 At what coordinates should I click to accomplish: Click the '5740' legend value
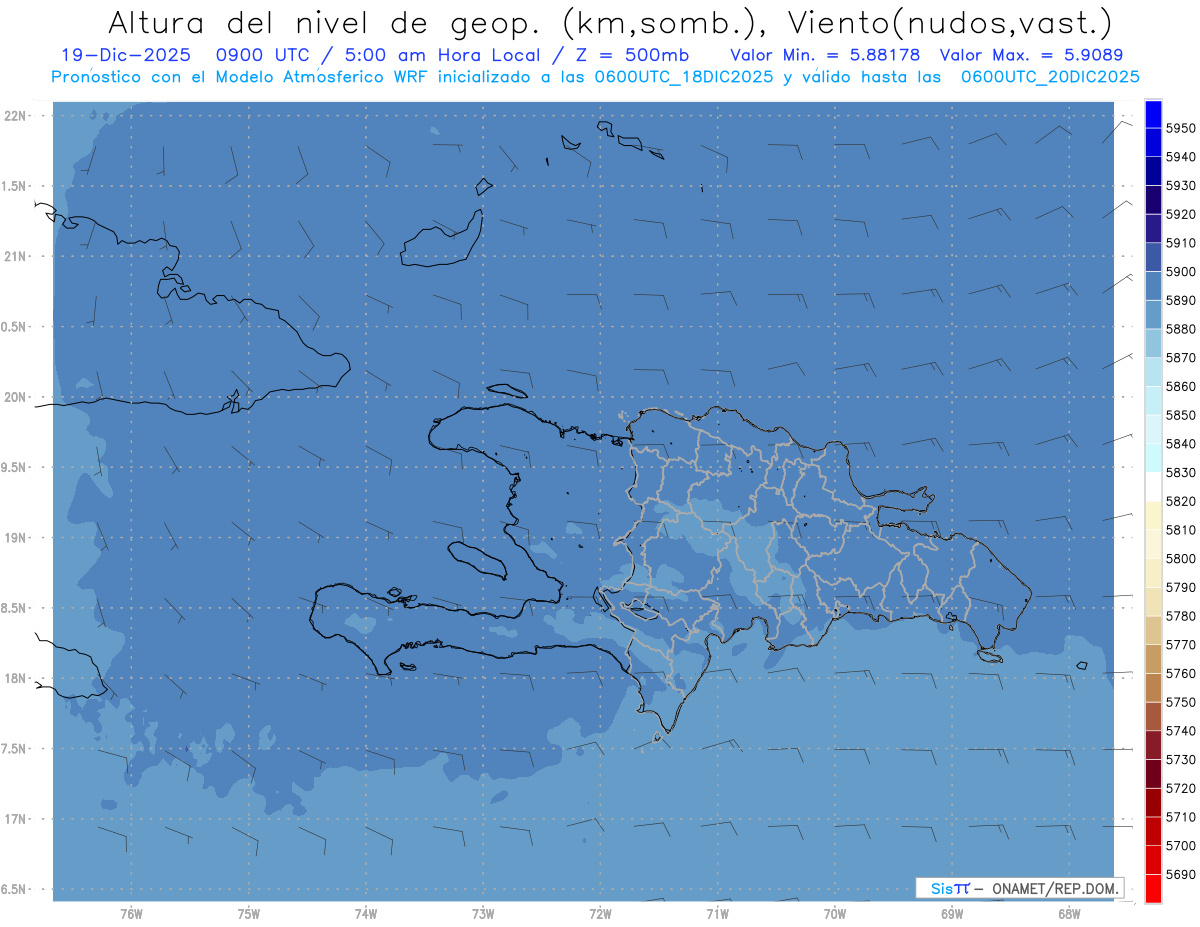pos(1180,731)
